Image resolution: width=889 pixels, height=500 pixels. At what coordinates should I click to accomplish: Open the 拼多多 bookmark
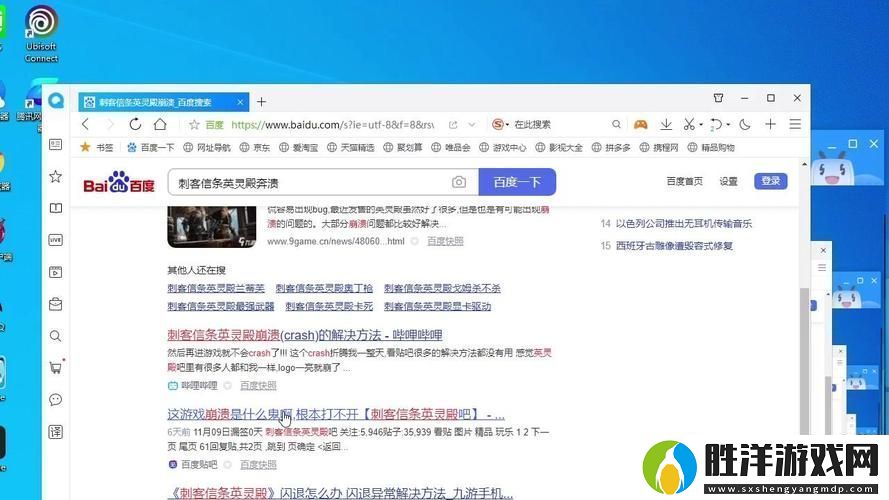click(611, 147)
